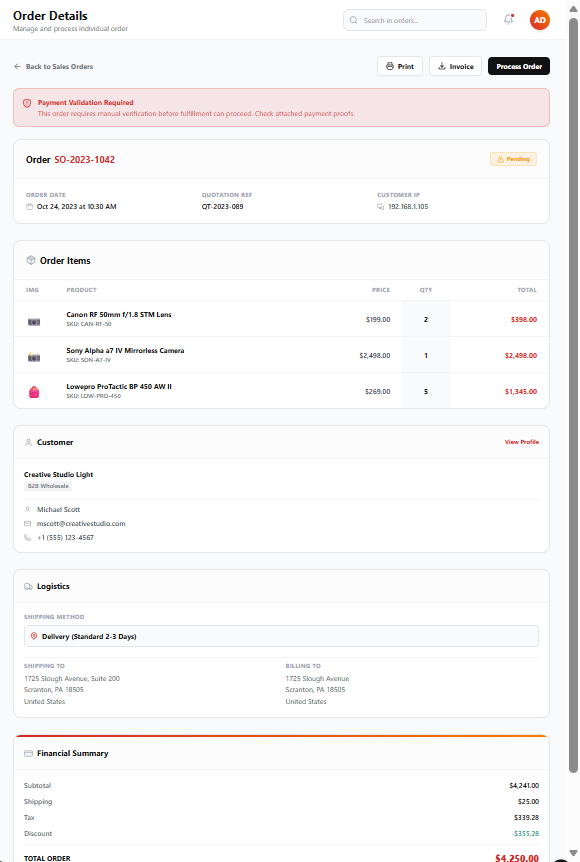Click order number SO-2023-1042
Viewport: 580px width, 862px height.
tap(85, 160)
